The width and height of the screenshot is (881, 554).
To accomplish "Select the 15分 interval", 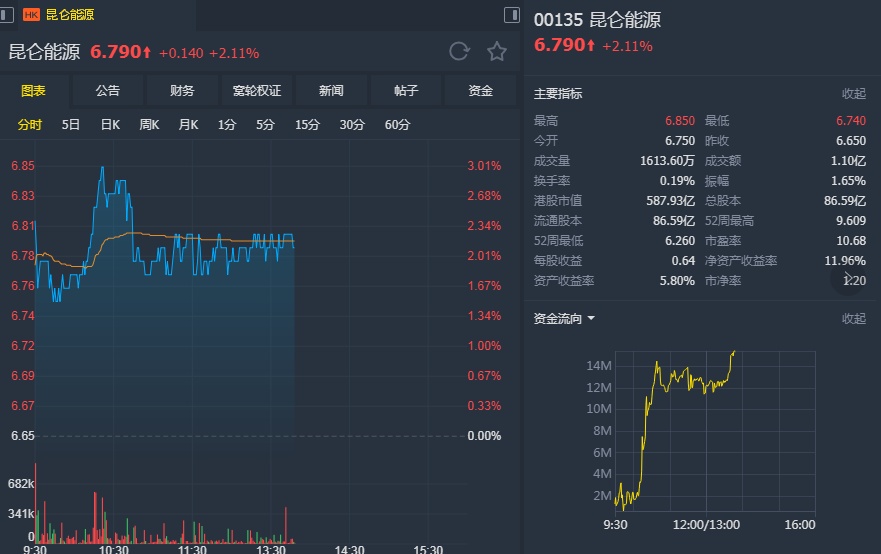I will pos(307,125).
